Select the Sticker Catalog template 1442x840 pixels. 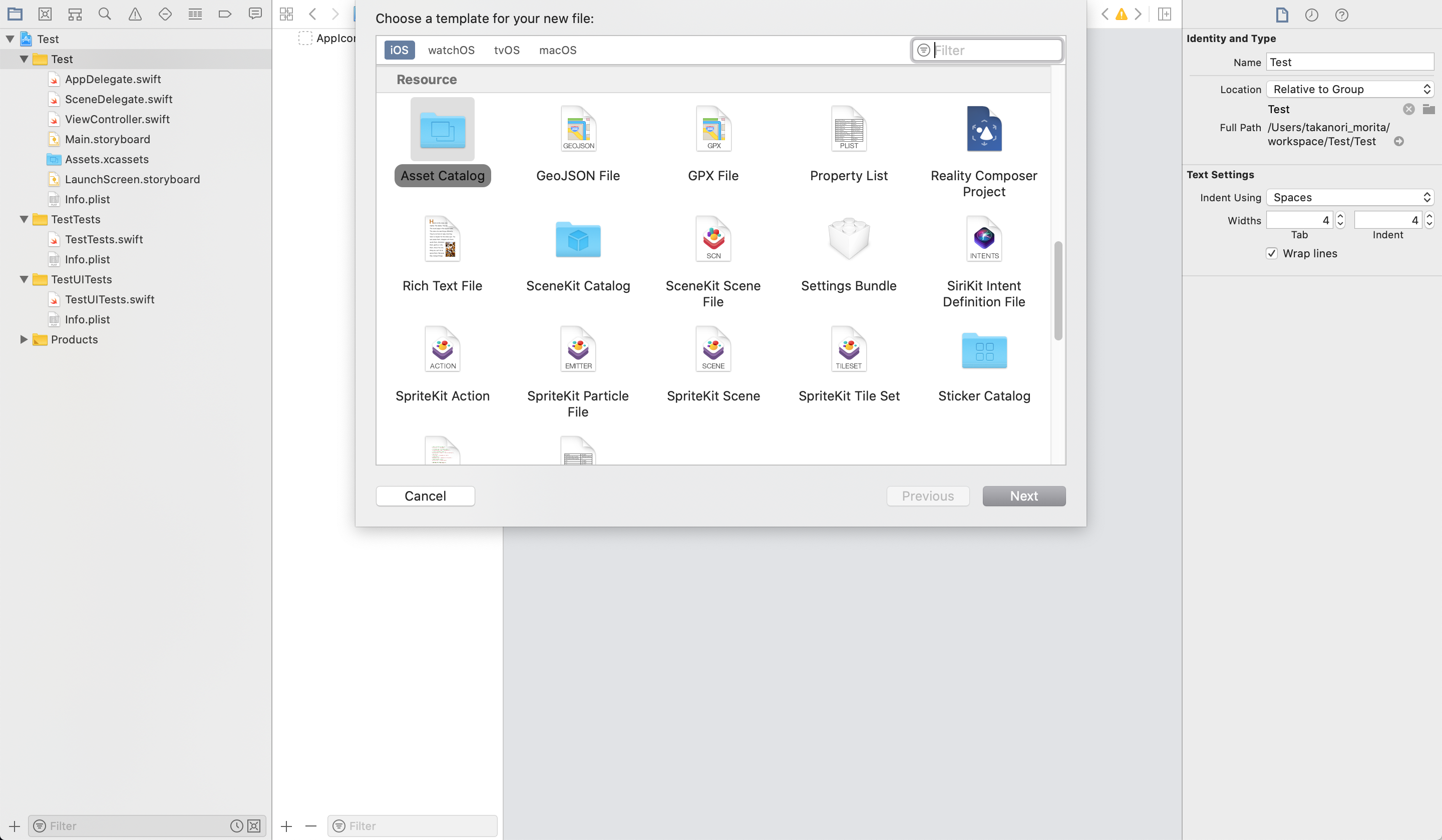(984, 364)
